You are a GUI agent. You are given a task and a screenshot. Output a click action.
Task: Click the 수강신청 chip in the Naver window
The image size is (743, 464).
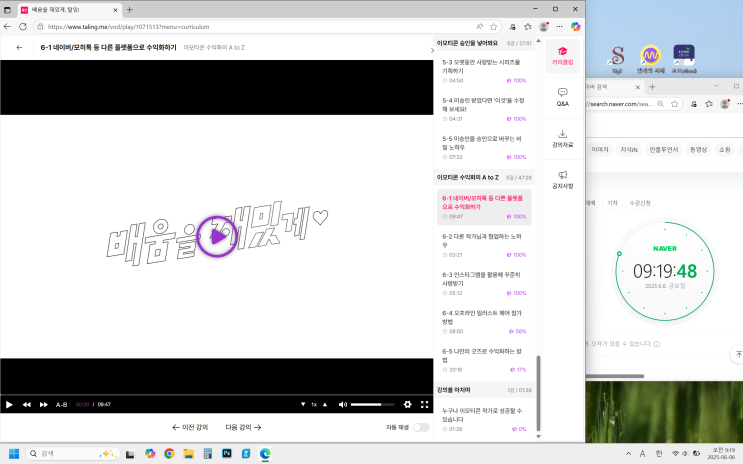click(x=640, y=203)
